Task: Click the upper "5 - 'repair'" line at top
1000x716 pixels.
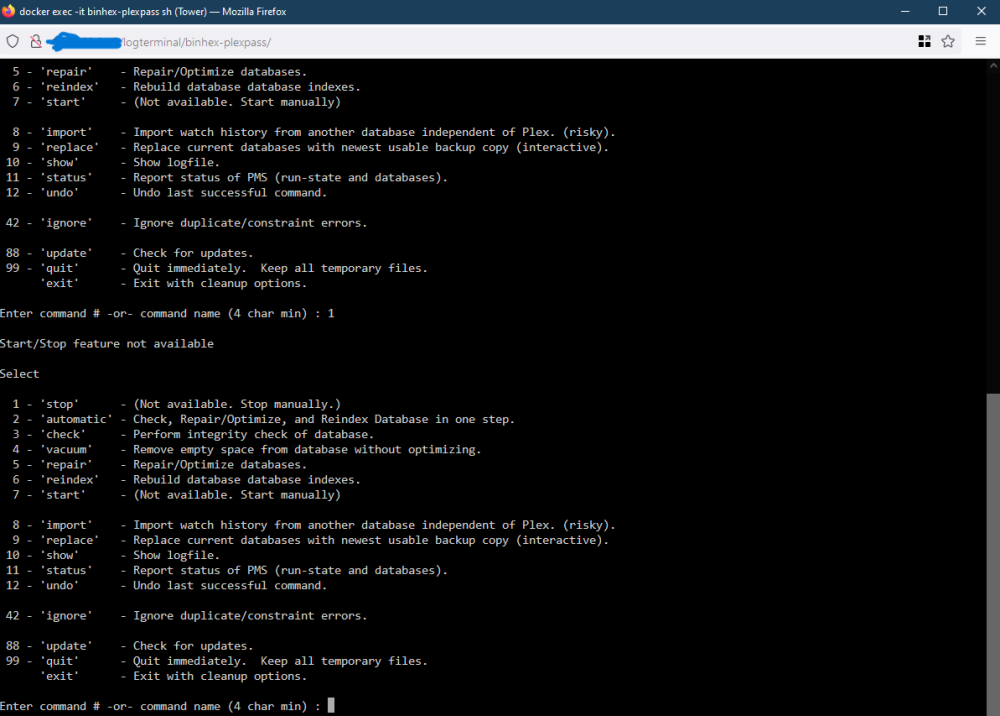Action: (x=159, y=72)
